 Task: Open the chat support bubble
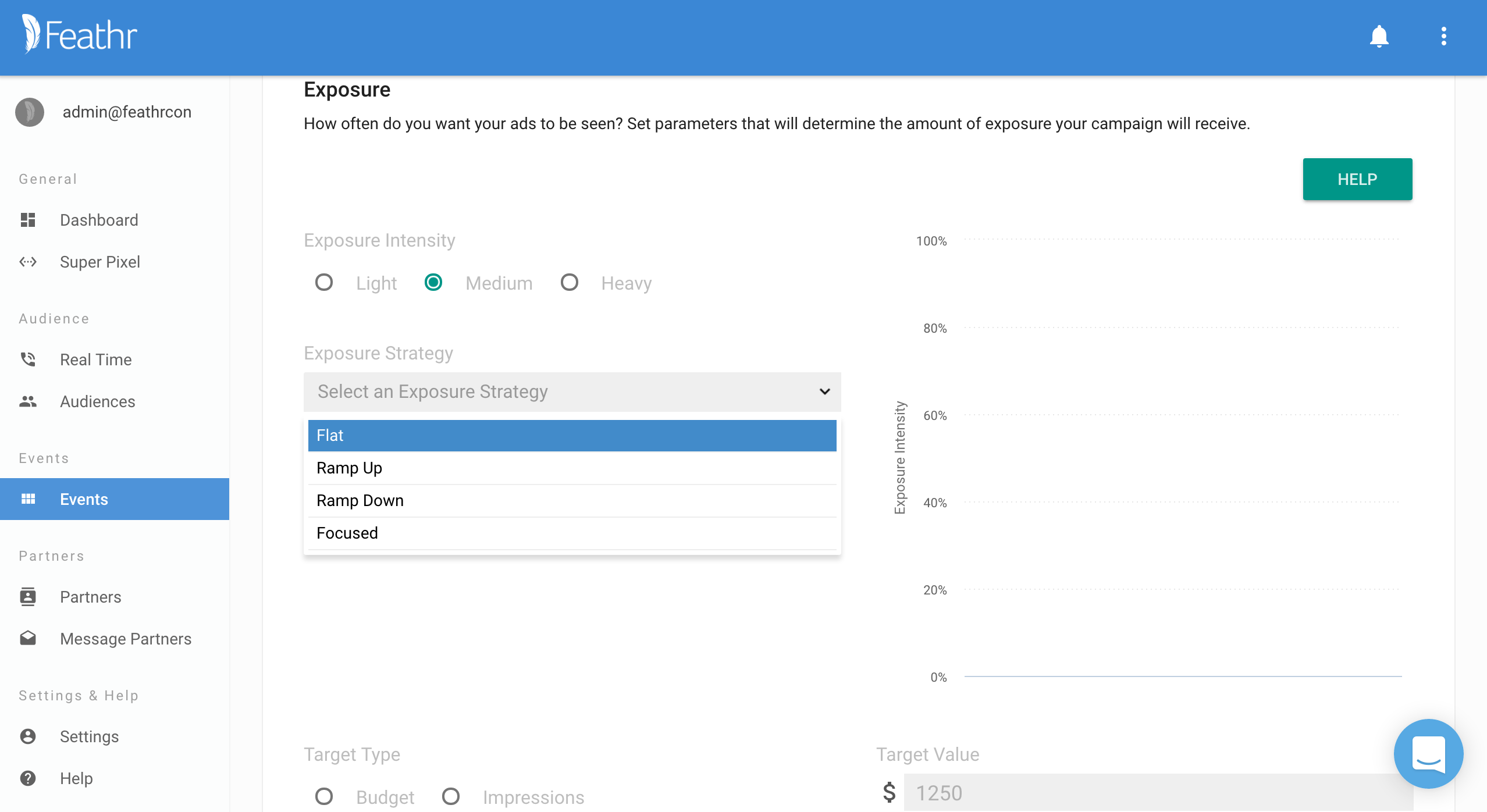coord(1428,753)
